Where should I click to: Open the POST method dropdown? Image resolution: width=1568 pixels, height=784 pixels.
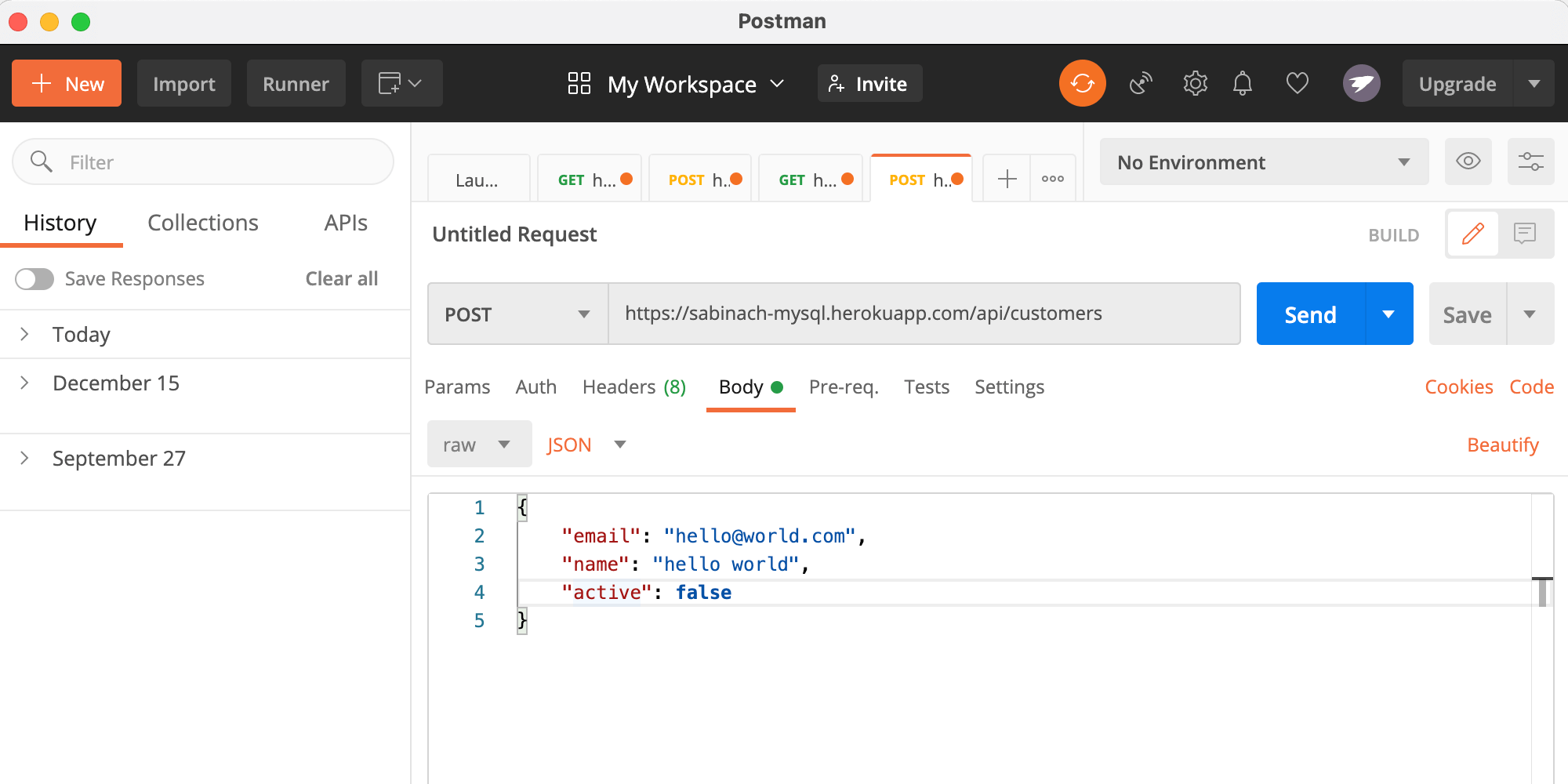point(517,314)
